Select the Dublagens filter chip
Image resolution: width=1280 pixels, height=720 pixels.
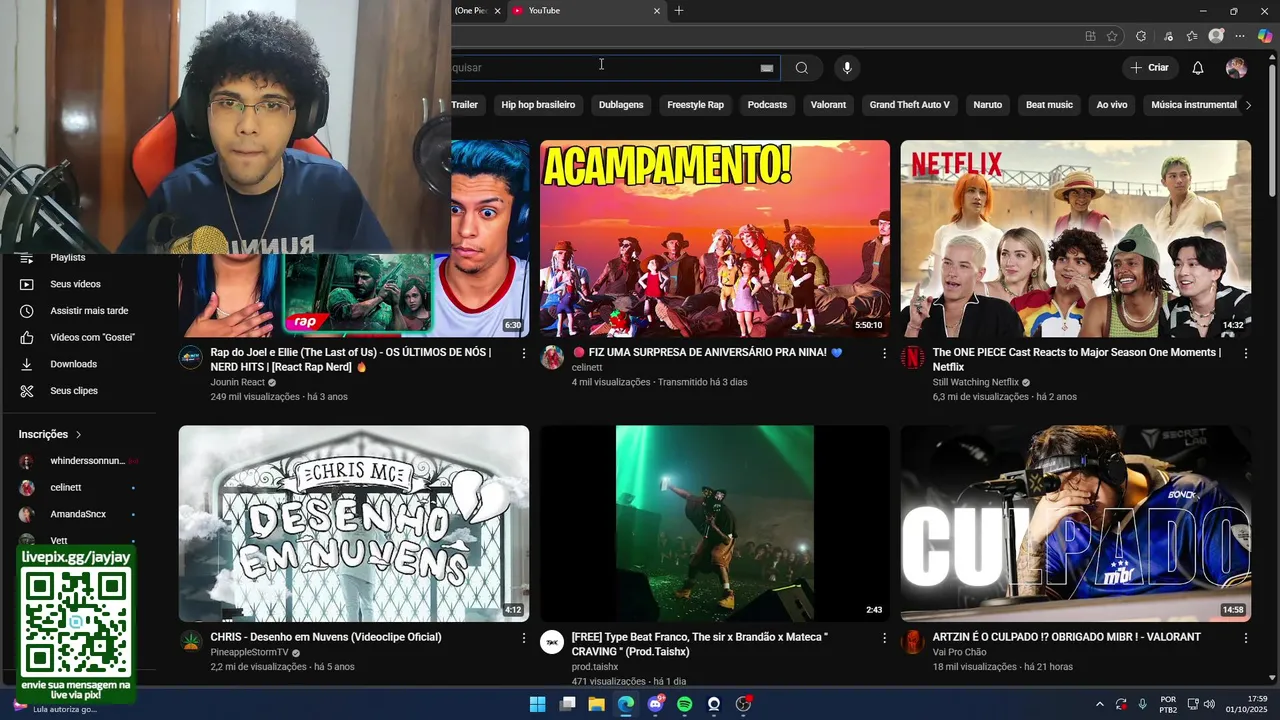click(x=621, y=105)
